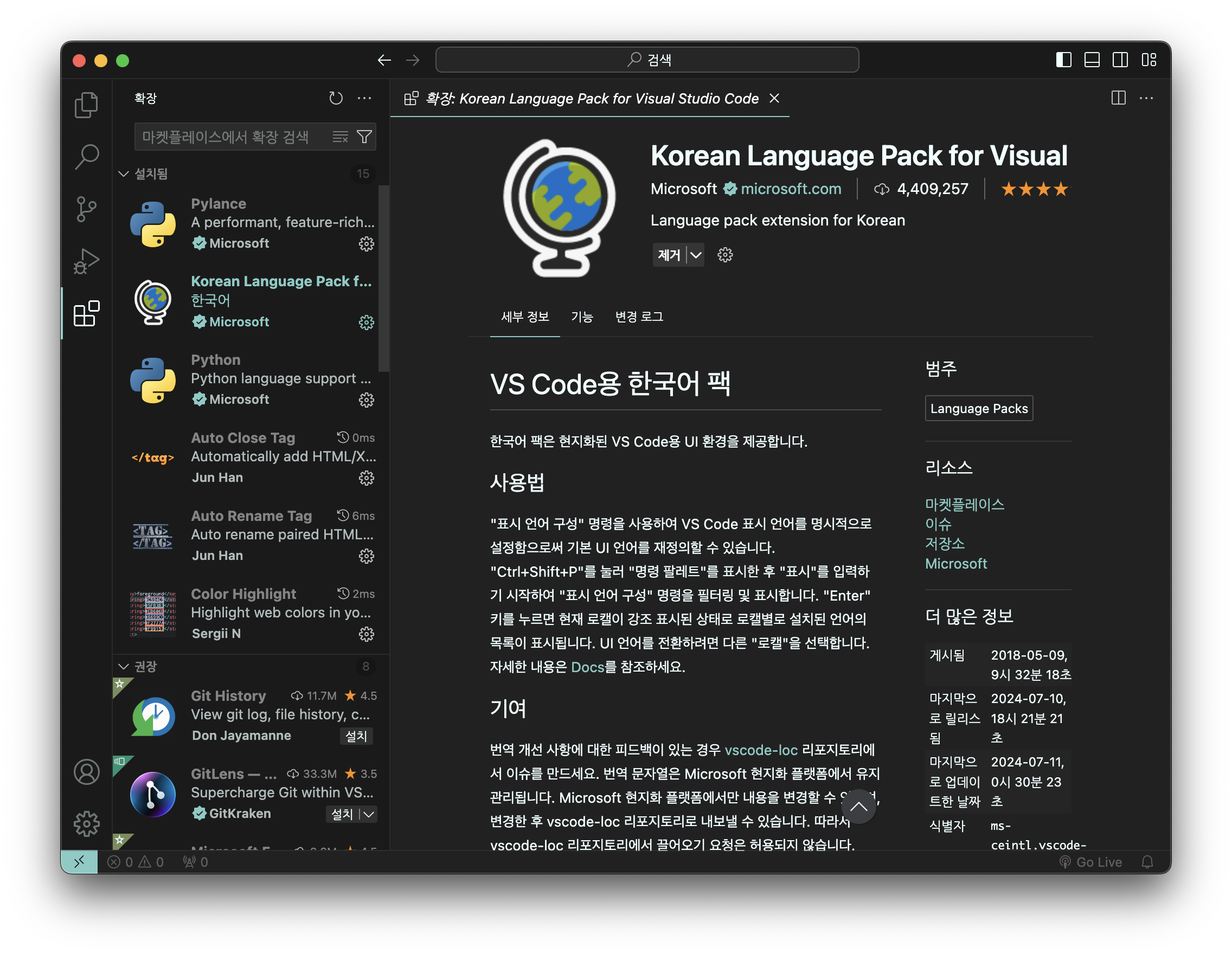
Task: Toggle the primary side bar visibility
Action: [1063, 60]
